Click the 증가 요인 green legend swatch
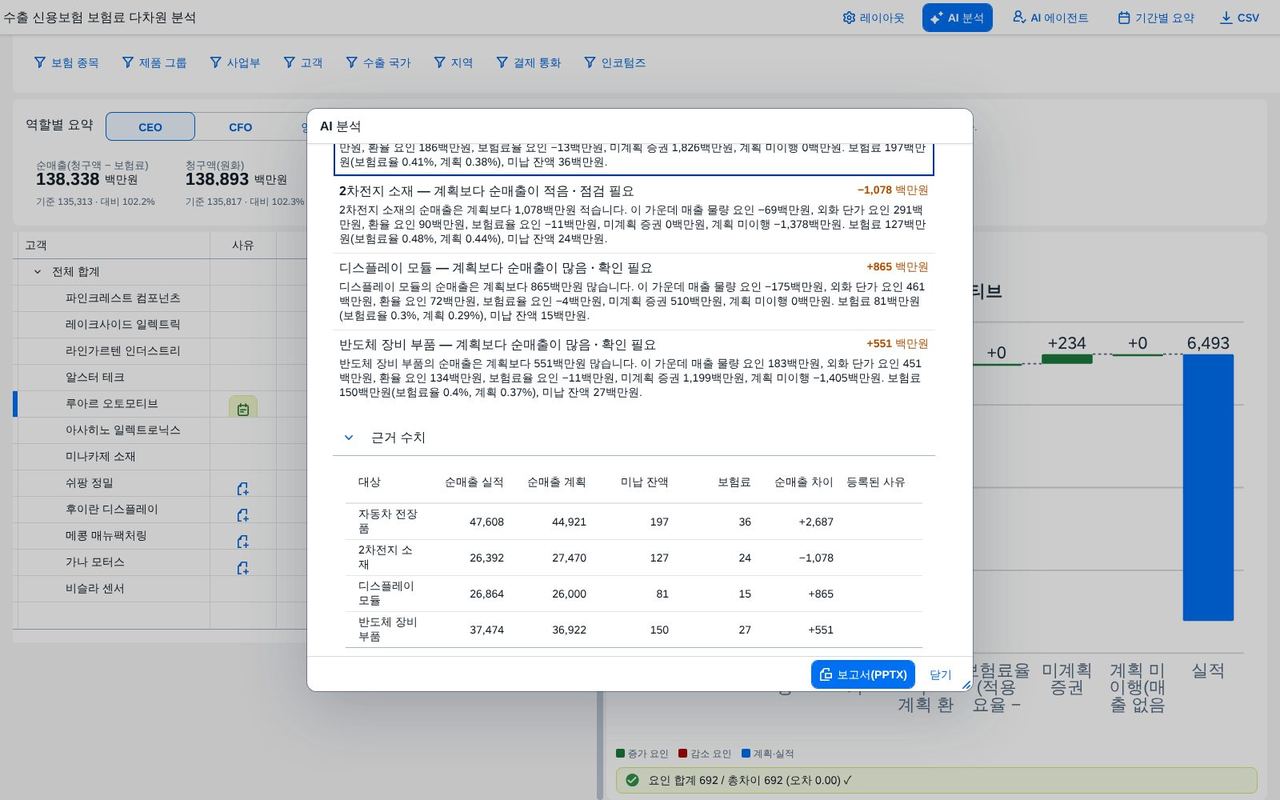 coord(620,753)
